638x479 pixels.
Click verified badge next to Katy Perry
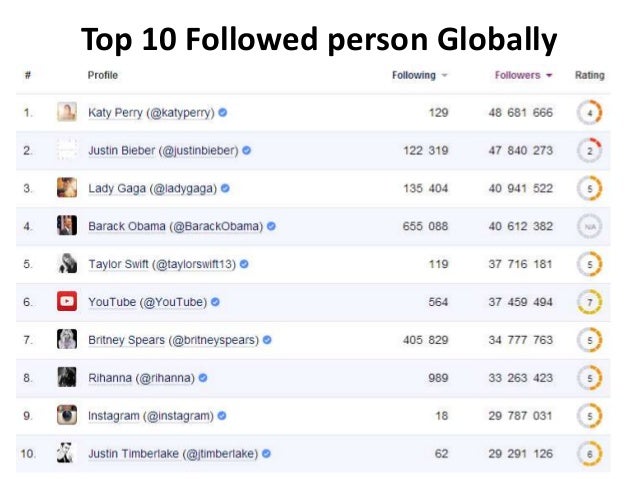pyautogui.click(x=223, y=112)
